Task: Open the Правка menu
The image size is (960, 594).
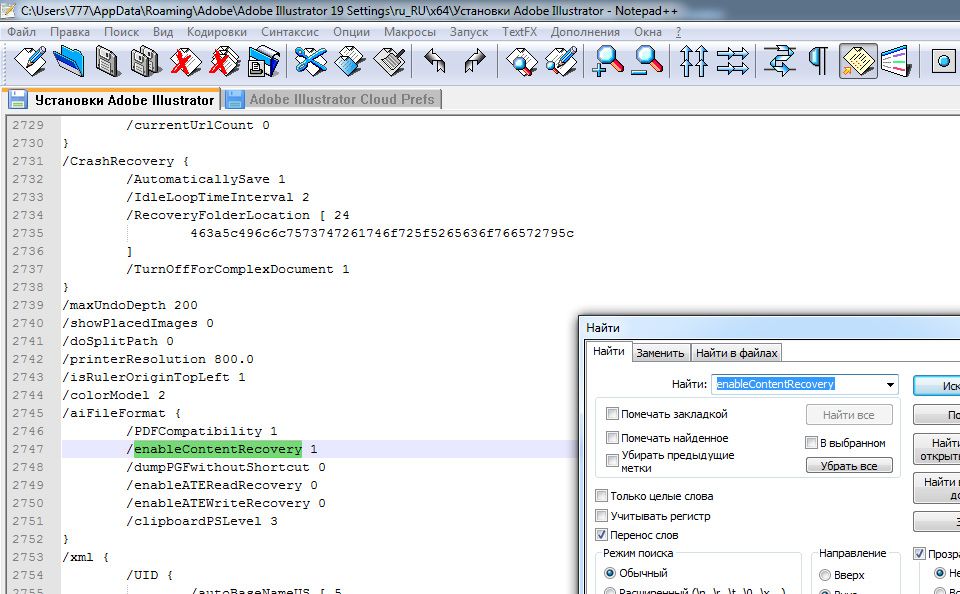Action: point(70,32)
